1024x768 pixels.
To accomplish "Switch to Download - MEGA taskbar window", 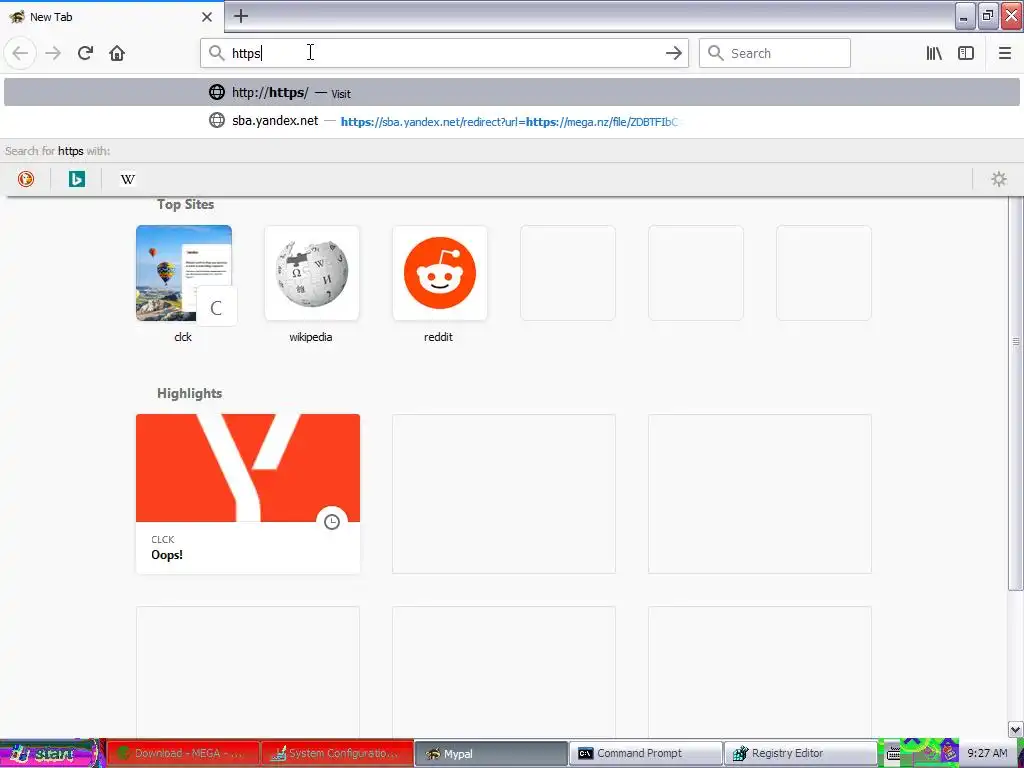I will (184, 754).
